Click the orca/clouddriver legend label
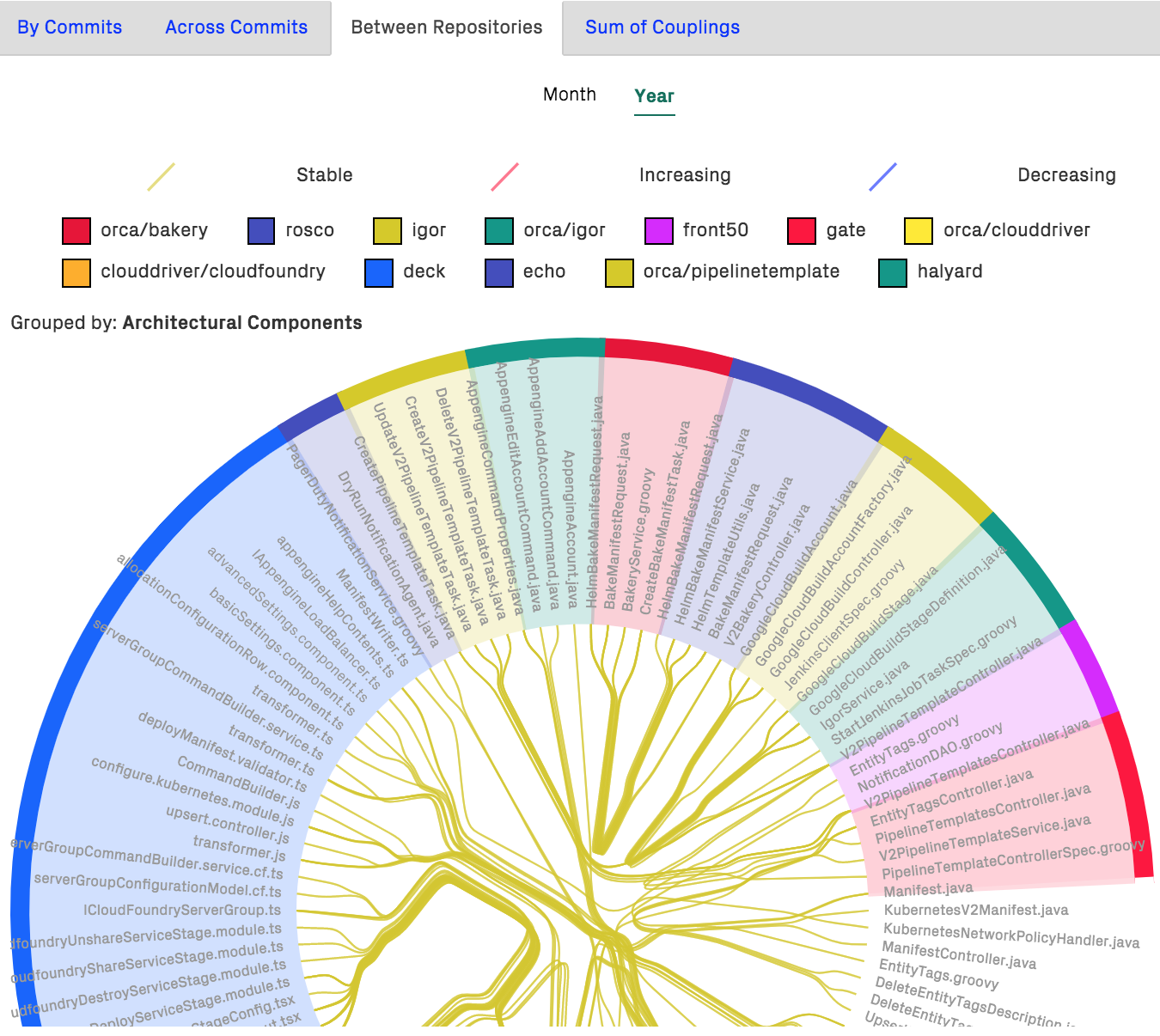Viewport: 1160px width, 1036px height. point(1017,230)
